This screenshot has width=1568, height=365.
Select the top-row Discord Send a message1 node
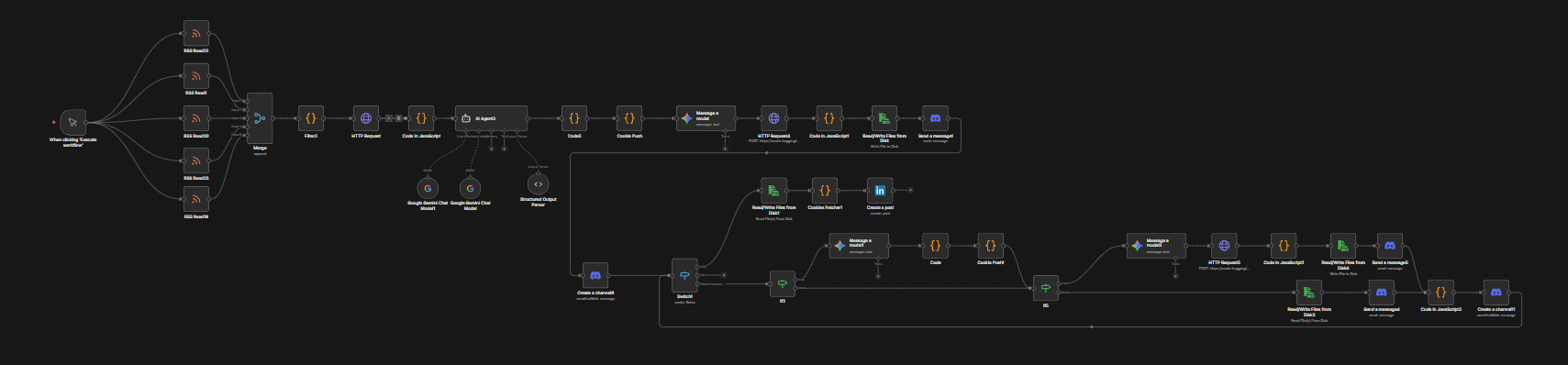(x=935, y=118)
